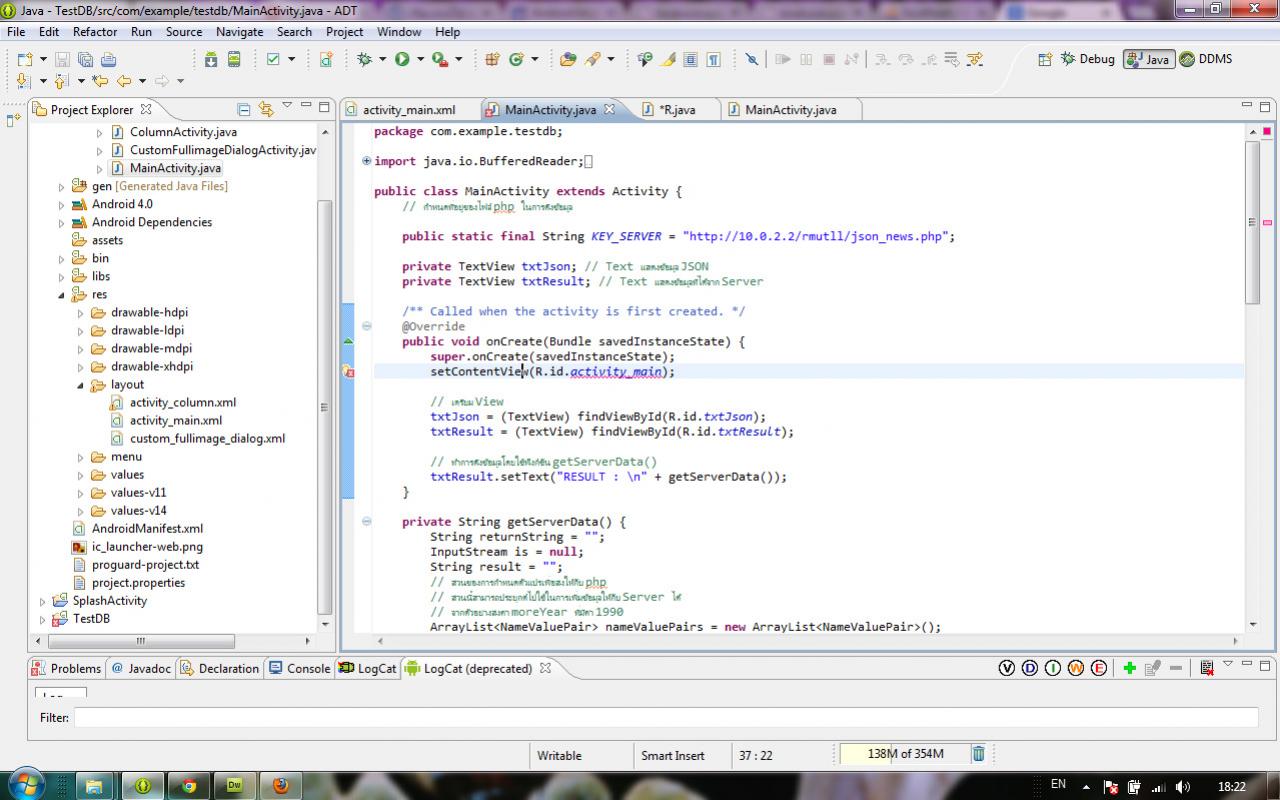Open the Back history dropdown arrow
Image resolution: width=1280 pixels, height=800 pixels.
click(x=142, y=81)
